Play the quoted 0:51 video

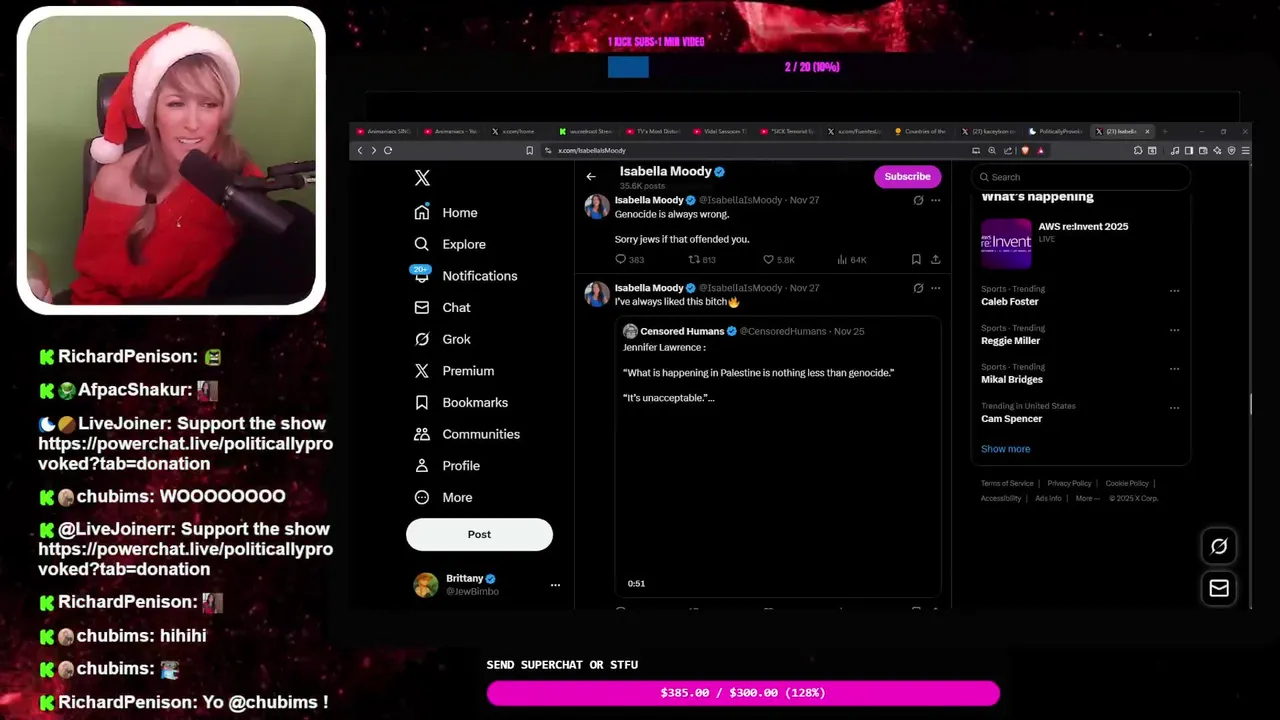tap(777, 500)
